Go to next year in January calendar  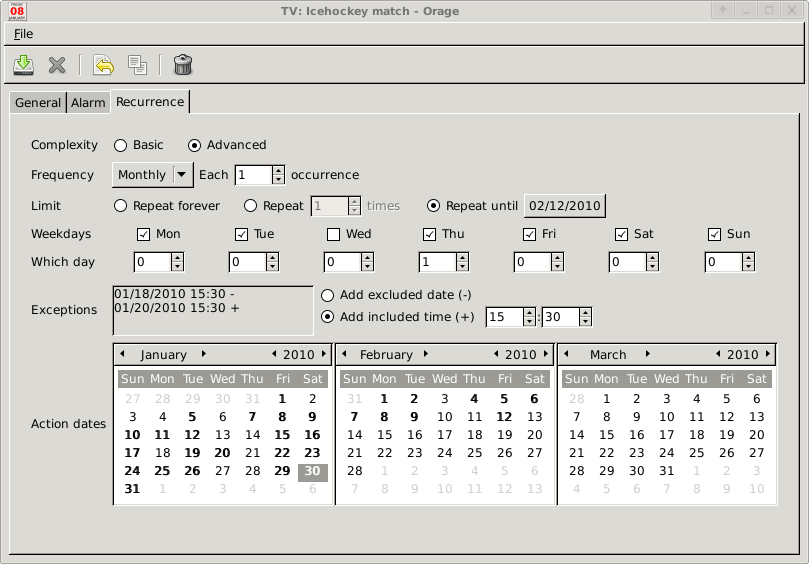pos(323,354)
